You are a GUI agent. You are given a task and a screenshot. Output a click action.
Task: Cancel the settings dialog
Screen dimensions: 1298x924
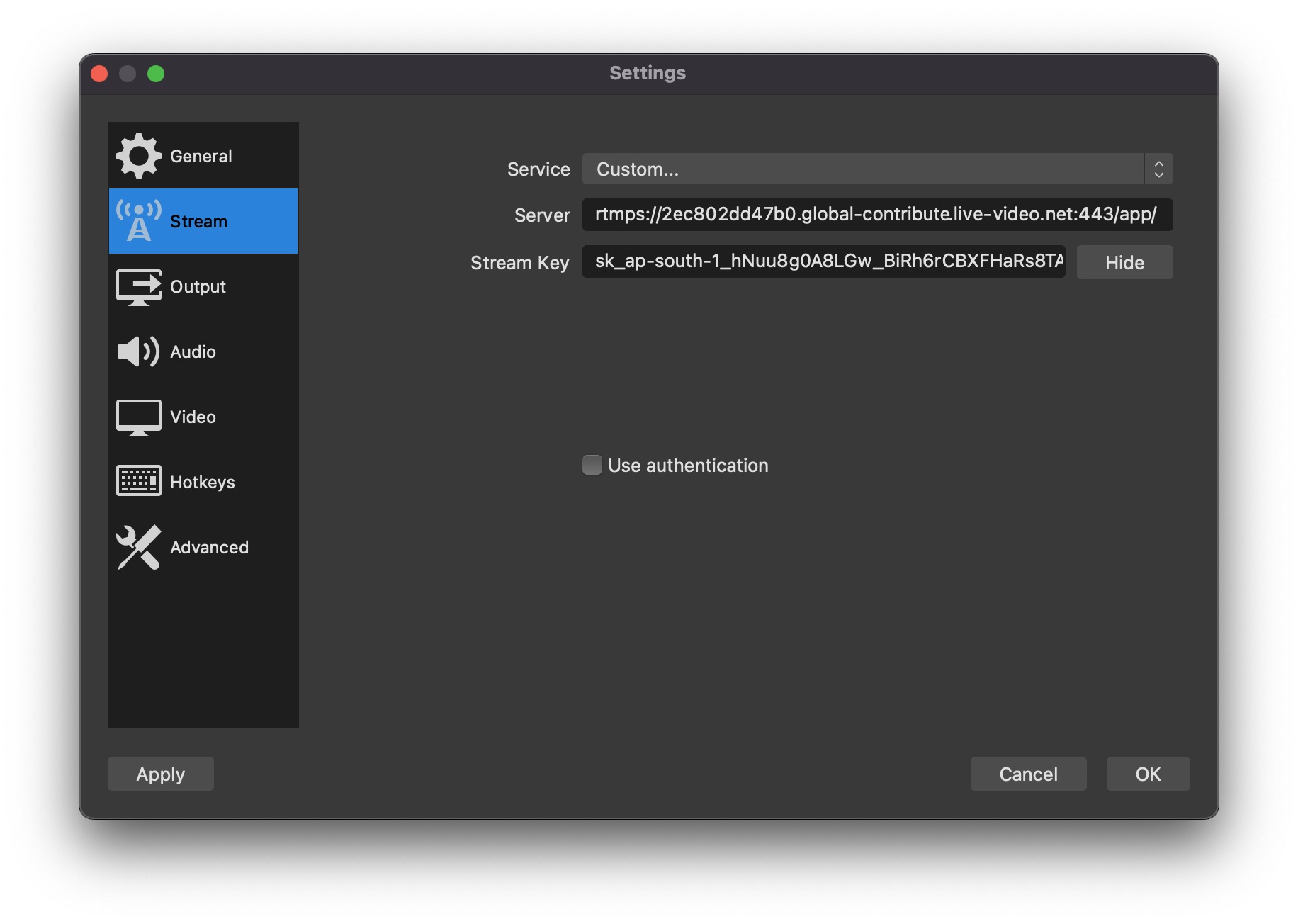[1028, 774]
